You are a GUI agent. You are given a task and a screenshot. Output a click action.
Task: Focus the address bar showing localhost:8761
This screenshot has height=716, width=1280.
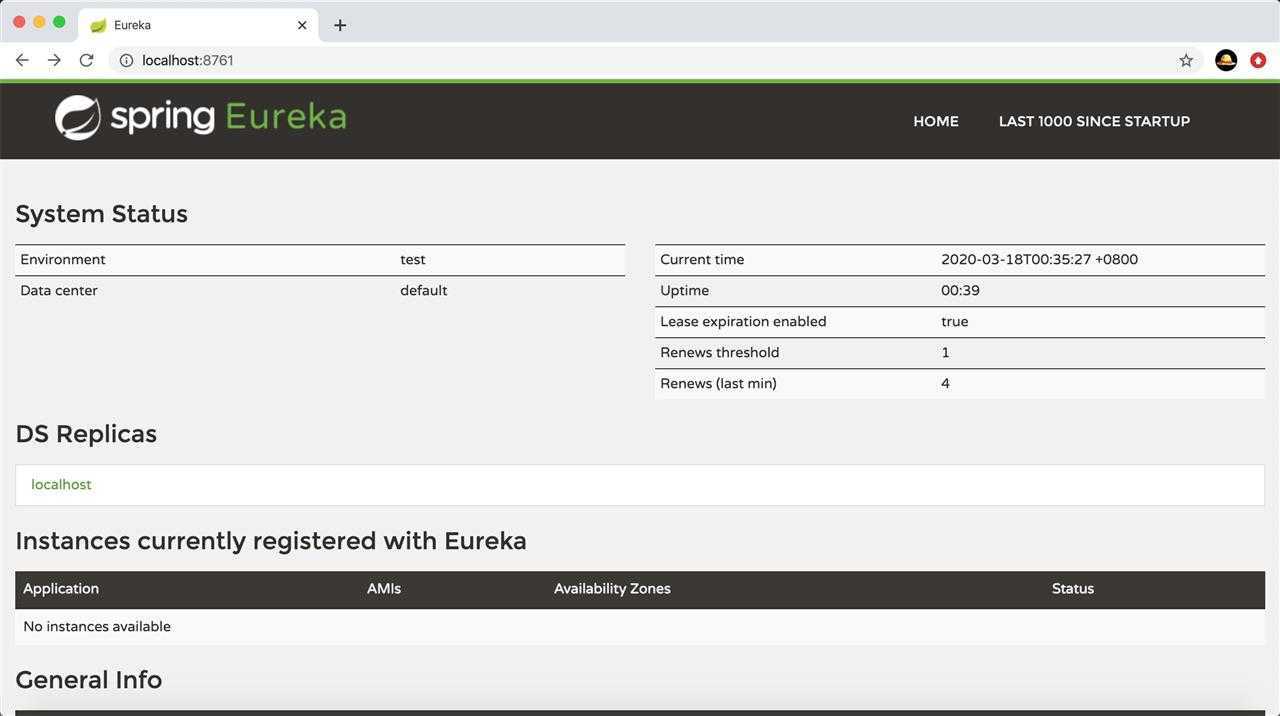click(640, 60)
